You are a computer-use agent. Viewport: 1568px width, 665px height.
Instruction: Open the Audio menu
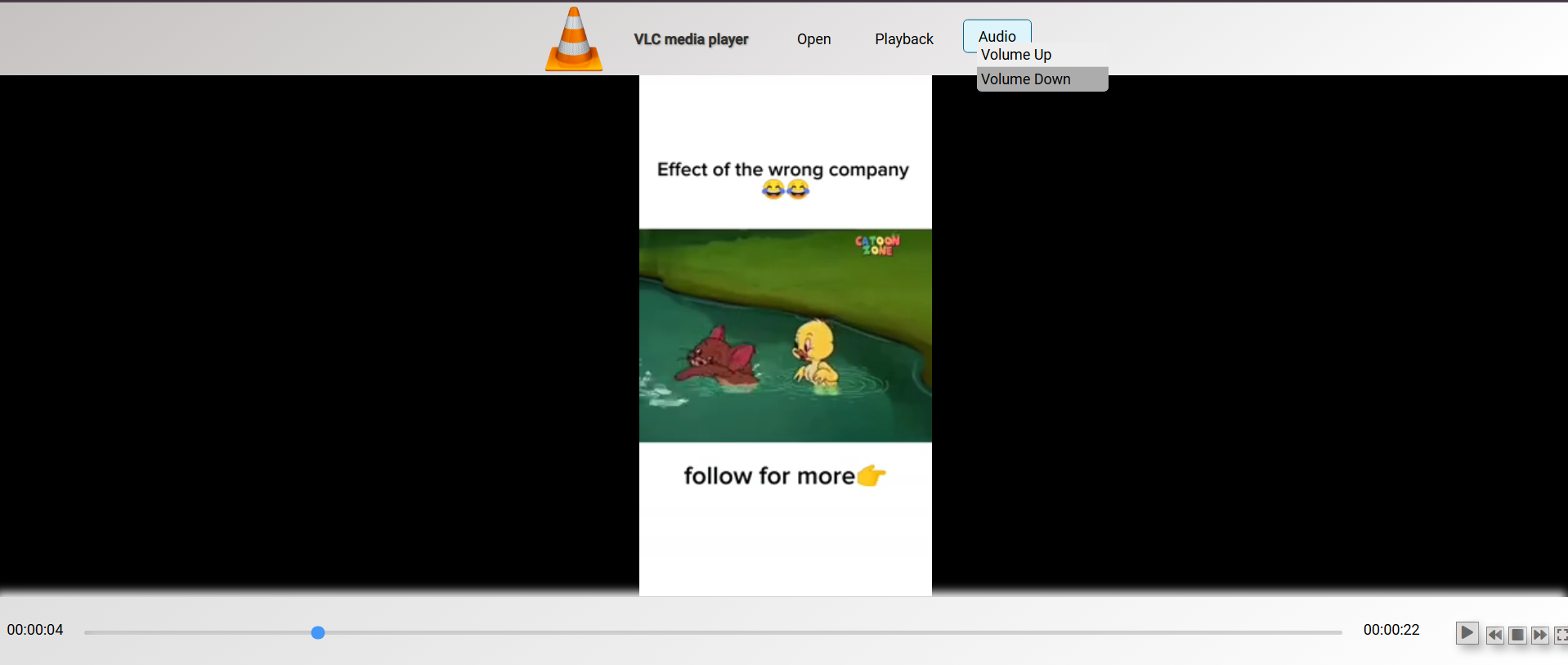997,36
